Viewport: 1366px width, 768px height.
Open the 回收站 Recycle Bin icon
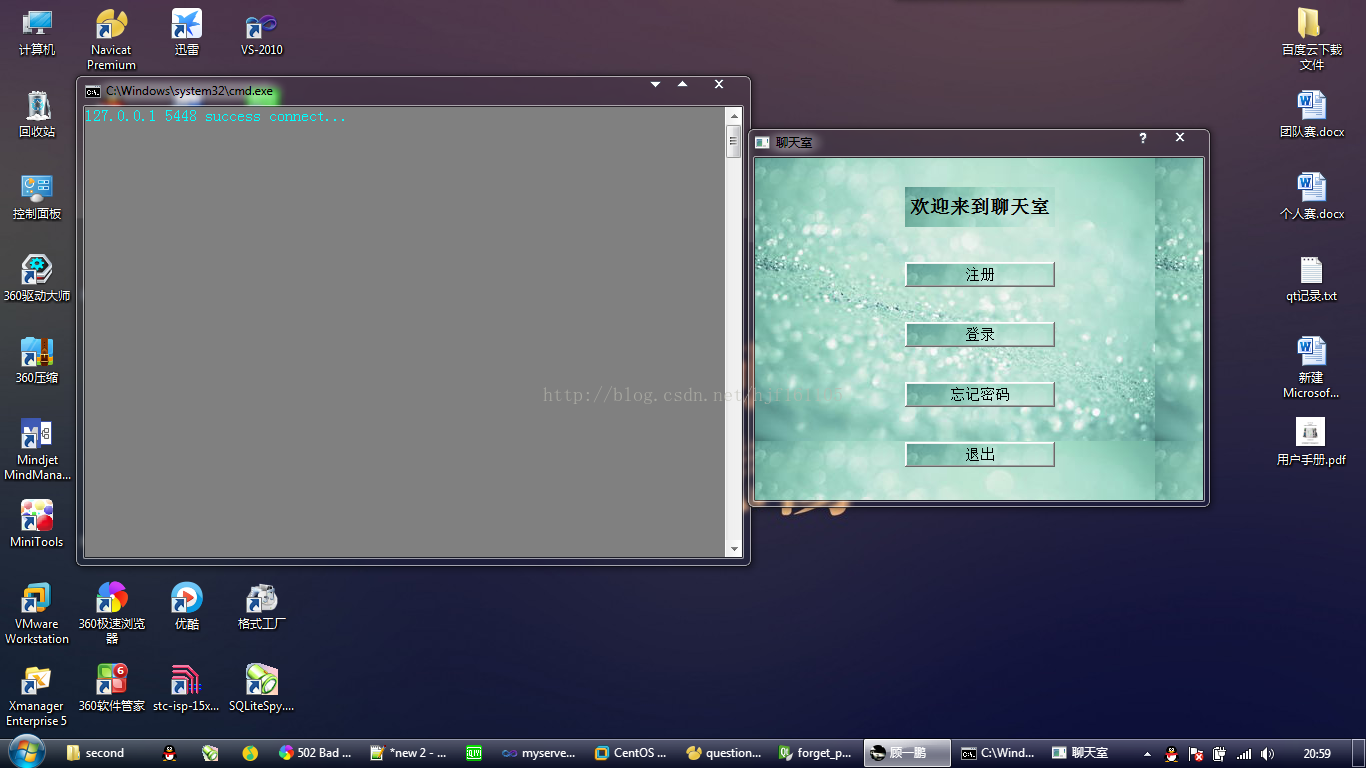(x=37, y=114)
